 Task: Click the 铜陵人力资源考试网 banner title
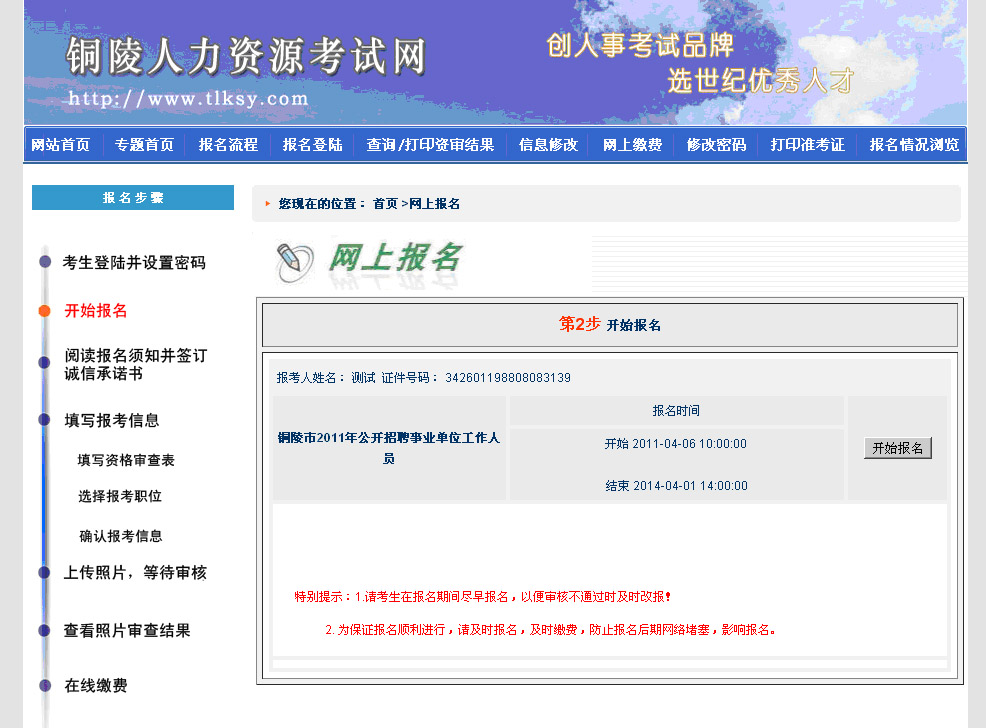pyautogui.click(x=246, y=56)
